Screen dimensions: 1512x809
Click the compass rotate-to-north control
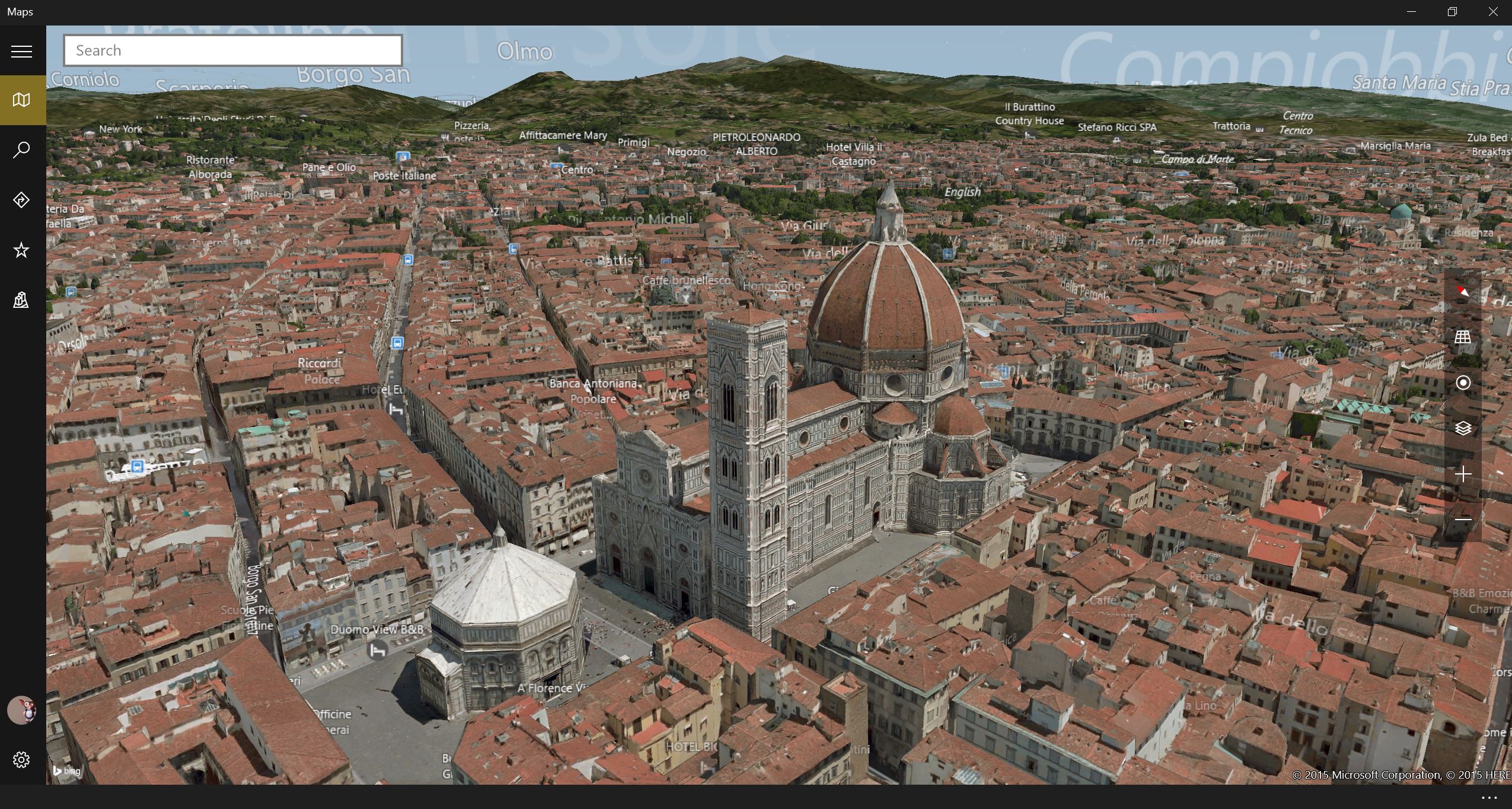click(x=1462, y=291)
